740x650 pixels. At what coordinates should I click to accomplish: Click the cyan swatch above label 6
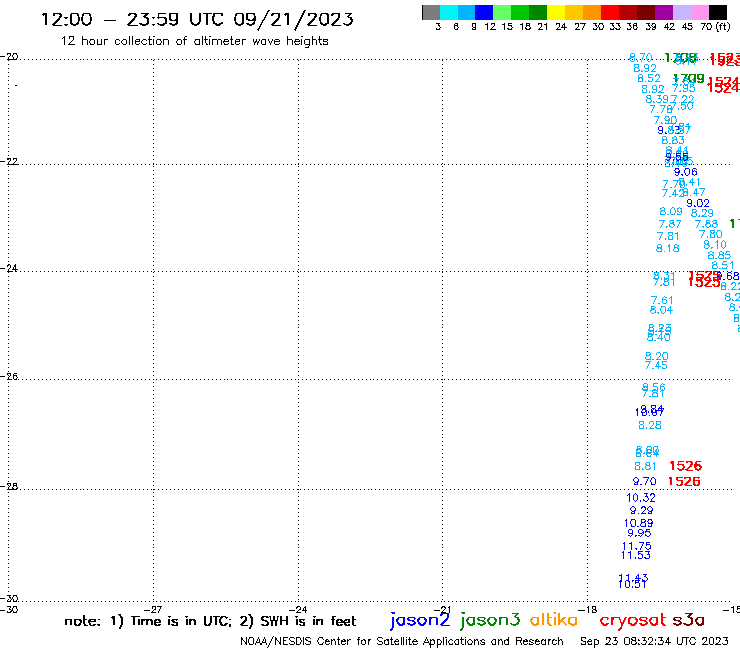[x=449, y=13]
